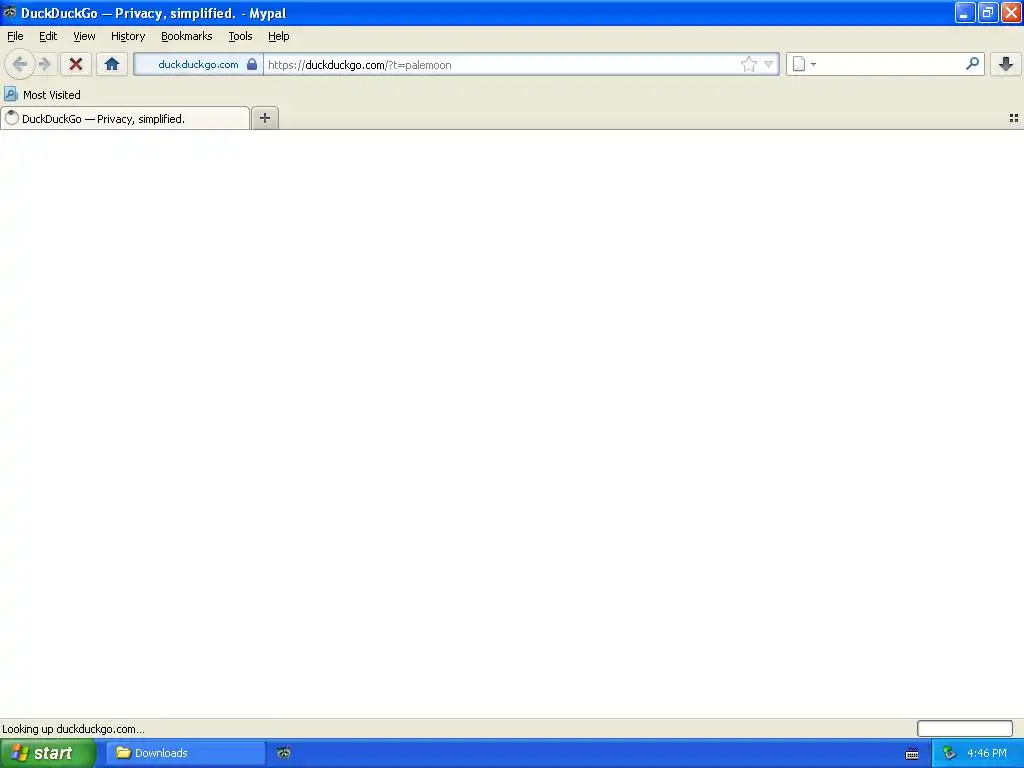This screenshot has height=768, width=1024.
Task: Click the padlock site identity icon
Action: [251, 64]
